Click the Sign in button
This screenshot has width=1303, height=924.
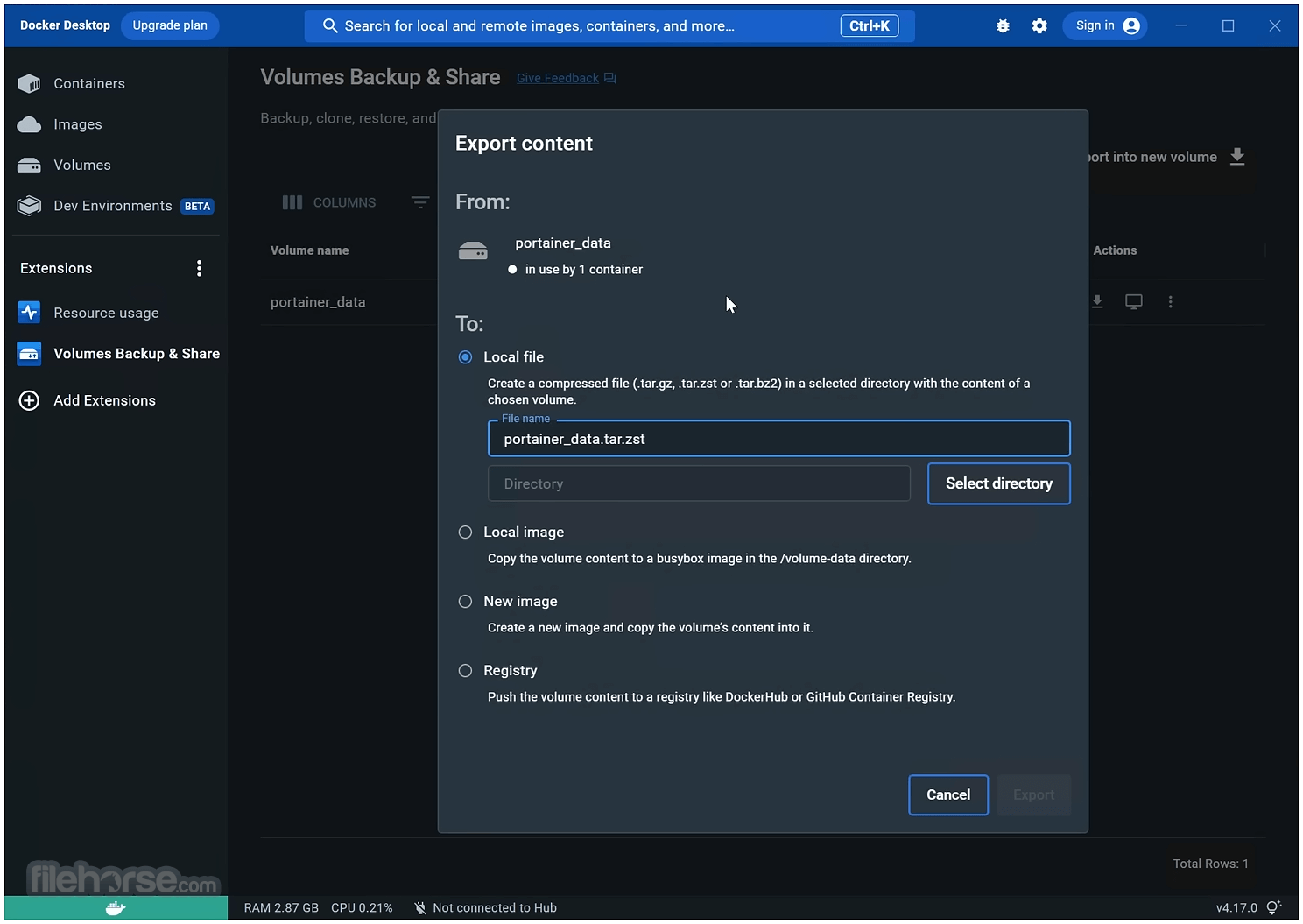pyautogui.click(x=1107, y=26)
